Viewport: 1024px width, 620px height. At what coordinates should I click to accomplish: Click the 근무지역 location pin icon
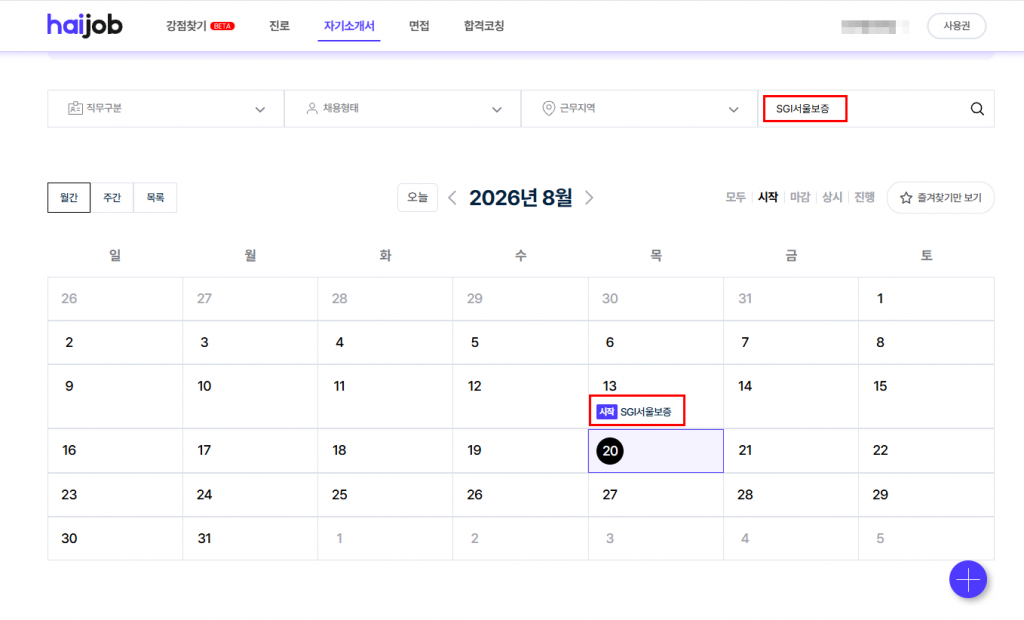pyautogui.click(x=549, y=108)
